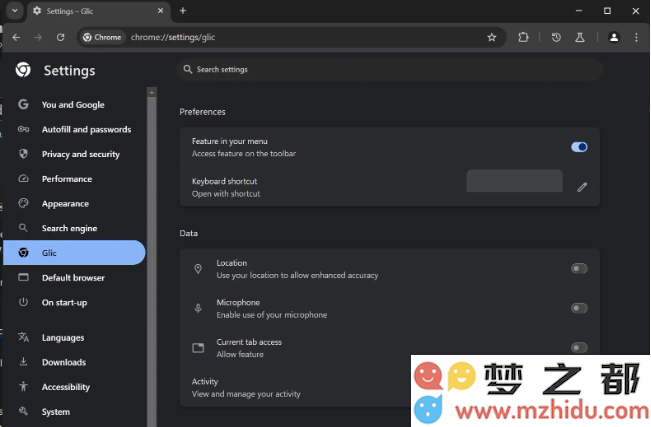Enable Current tab access toggle

[x=579, y=348]
